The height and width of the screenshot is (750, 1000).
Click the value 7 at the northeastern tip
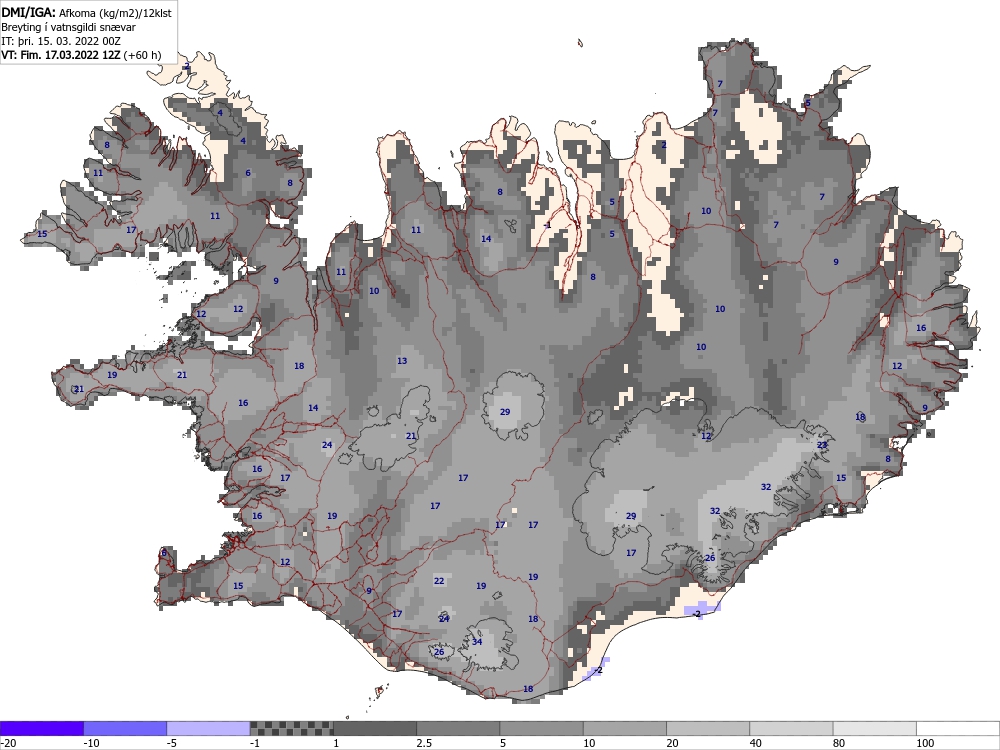click(720, 84)
